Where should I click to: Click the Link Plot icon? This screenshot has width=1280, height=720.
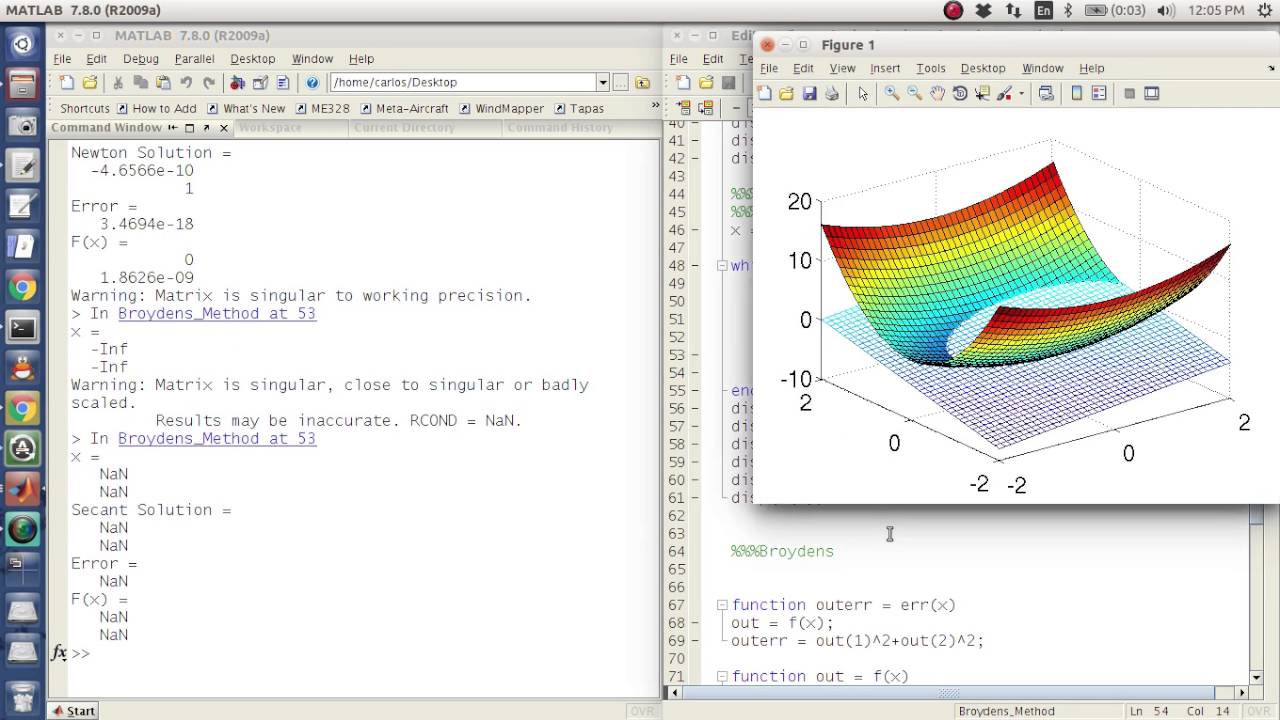coord(1046,93)
